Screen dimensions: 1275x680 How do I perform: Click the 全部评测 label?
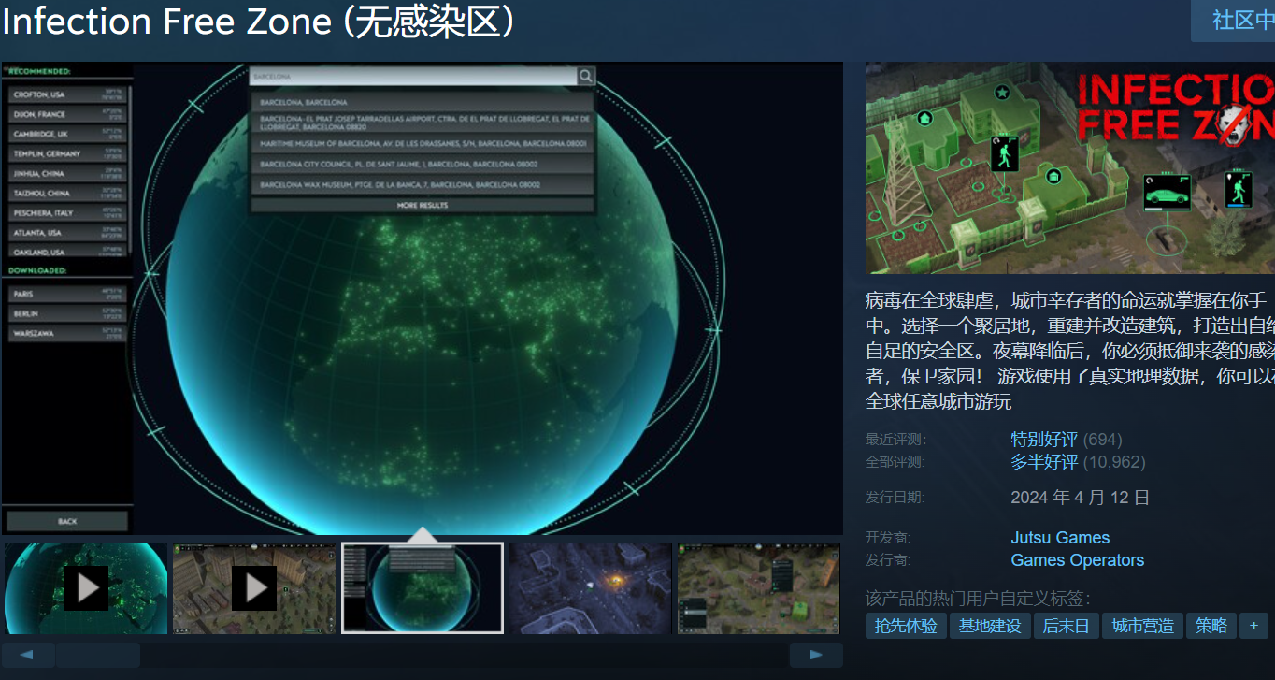point(896,462)
